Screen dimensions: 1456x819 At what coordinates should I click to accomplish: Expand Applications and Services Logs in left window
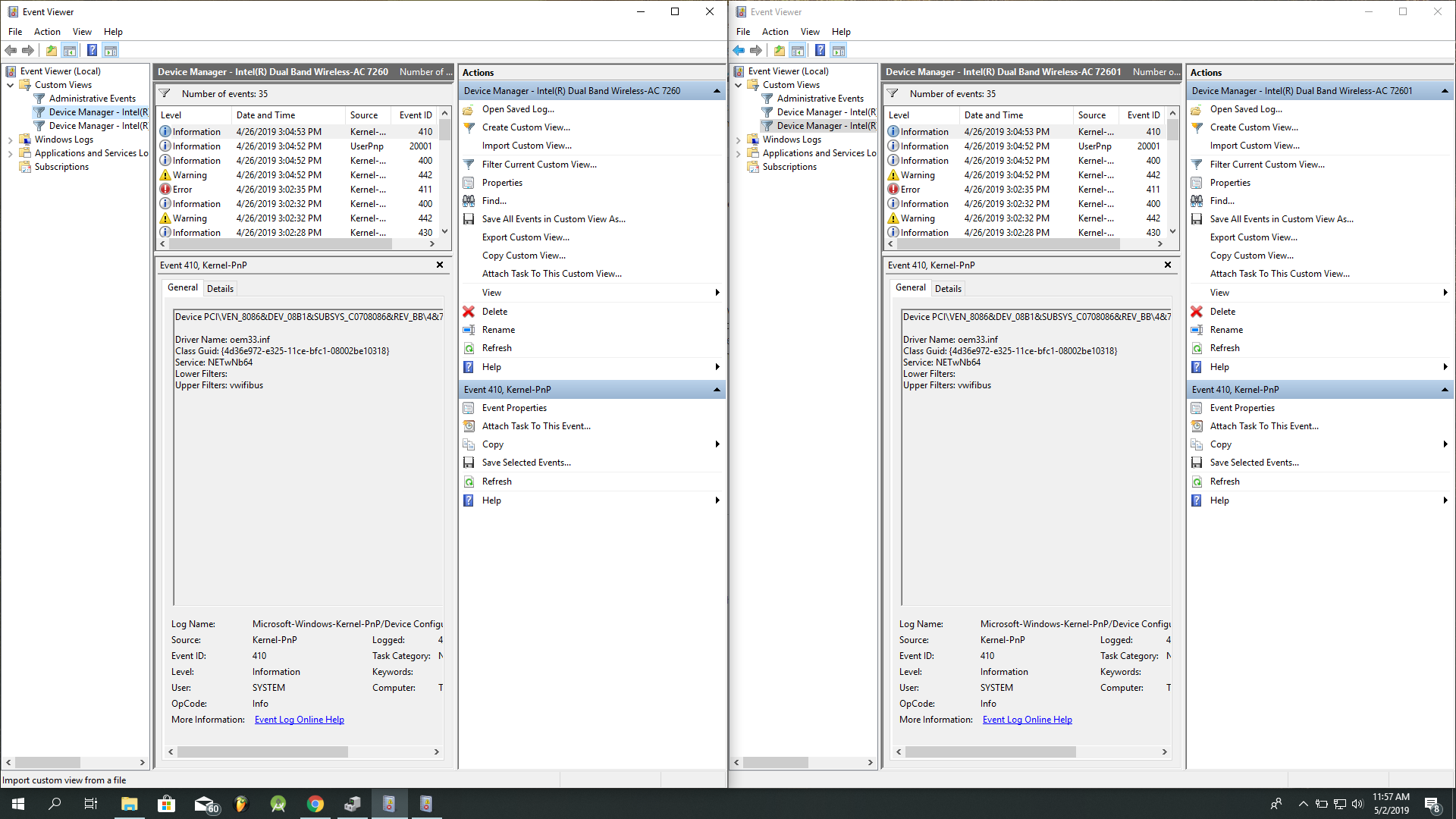coord(10,153)
